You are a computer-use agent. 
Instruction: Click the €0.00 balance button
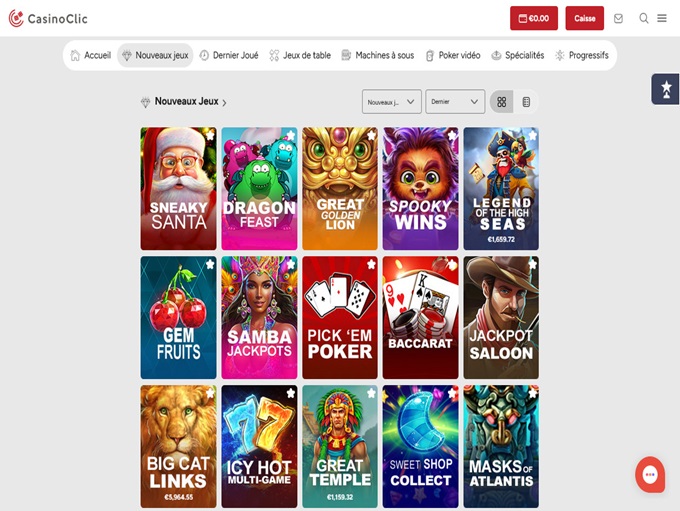[534, 18]
